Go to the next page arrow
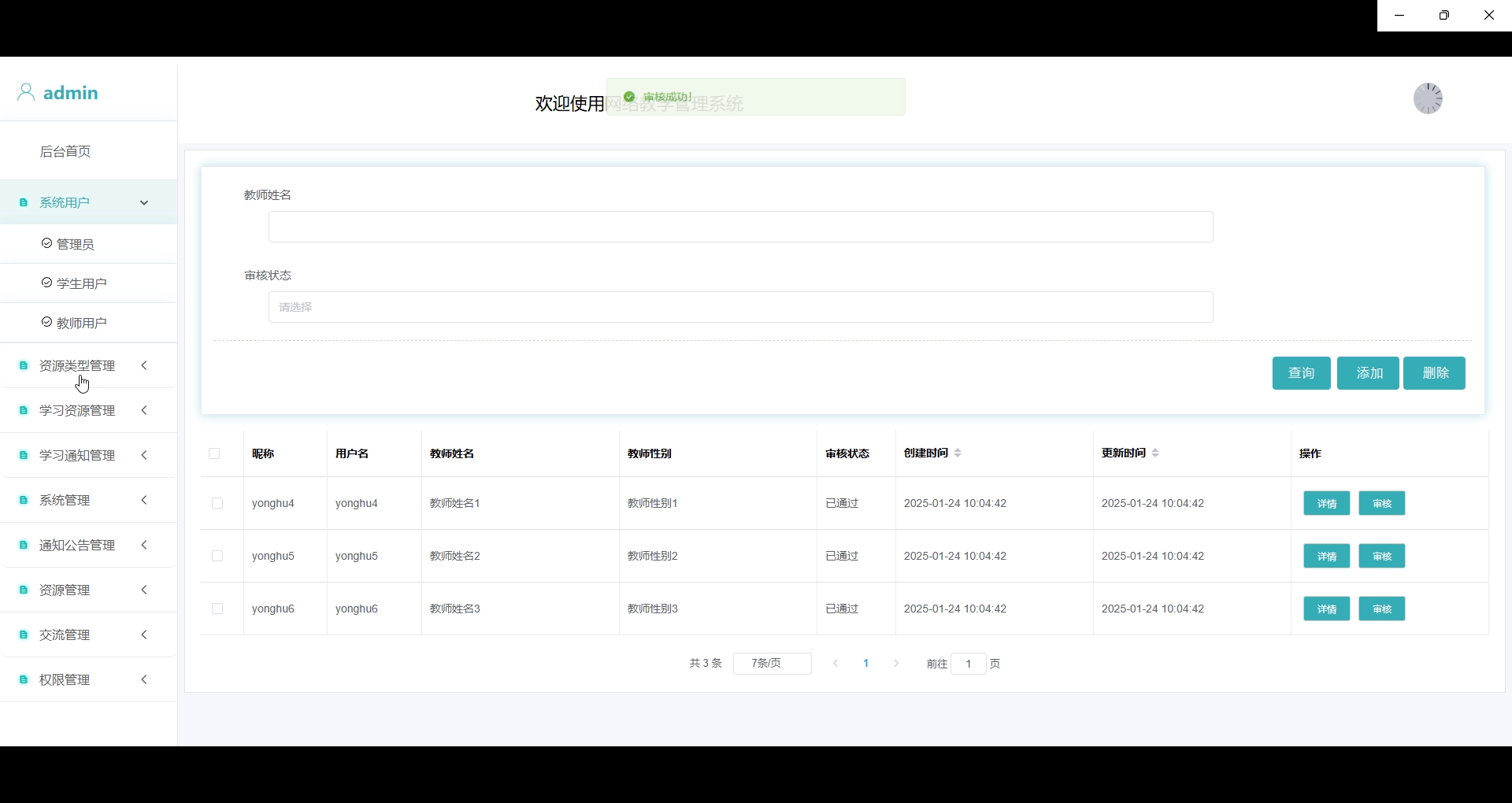Image resolution: width=1512 pixels, height=803 pixels. pos(896,664)
